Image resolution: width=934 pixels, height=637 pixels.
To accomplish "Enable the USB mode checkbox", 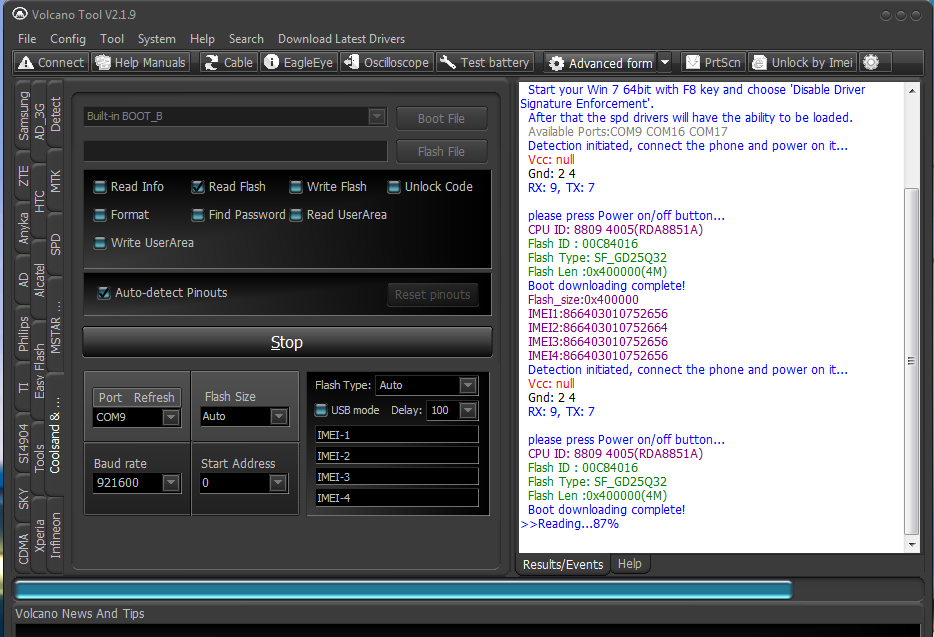I will coord(321,410).
